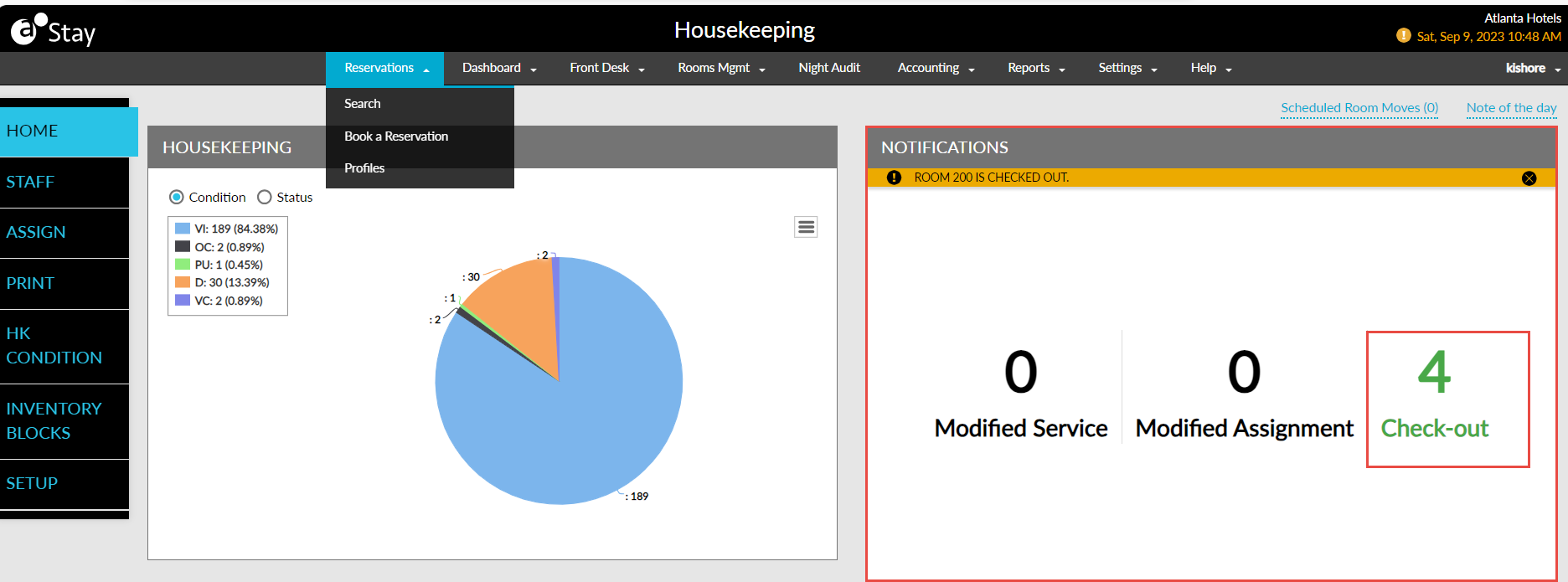Choose Book a Reservation from menu
Screen dimensions: 1568x582
tap(396, 136)
